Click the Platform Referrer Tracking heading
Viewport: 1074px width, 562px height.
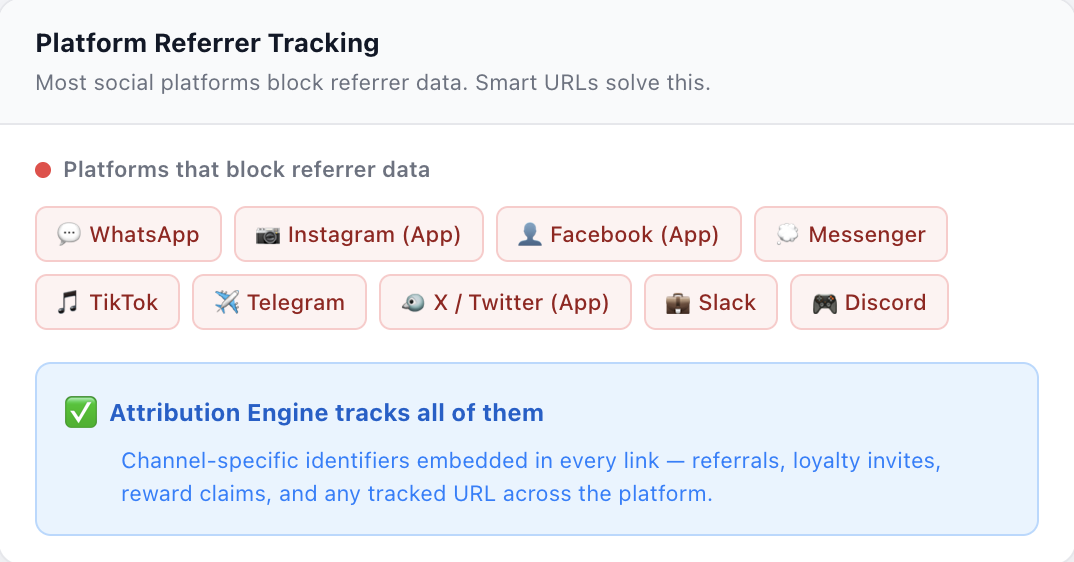(207, 44)
